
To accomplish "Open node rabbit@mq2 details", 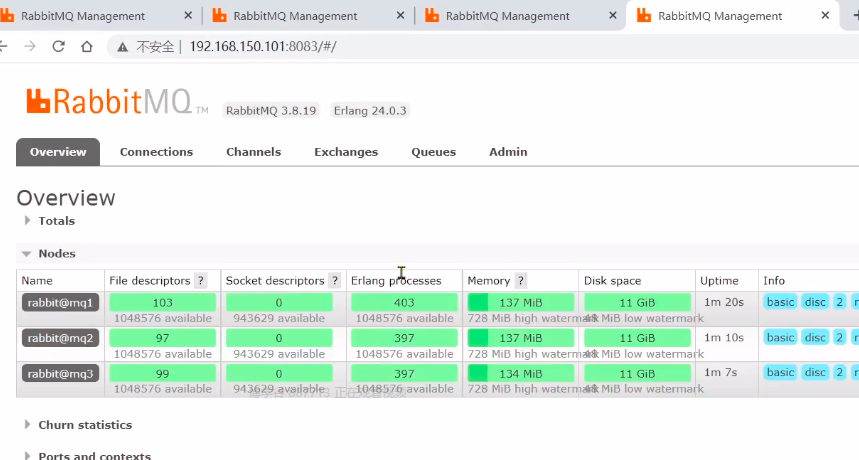I will point(60,338).
